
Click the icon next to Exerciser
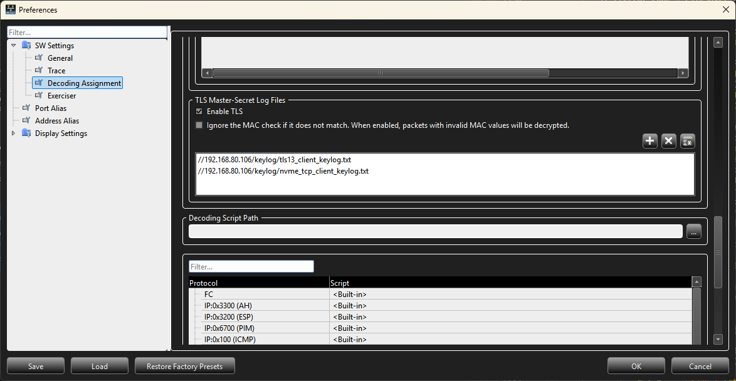coord(38,96)
